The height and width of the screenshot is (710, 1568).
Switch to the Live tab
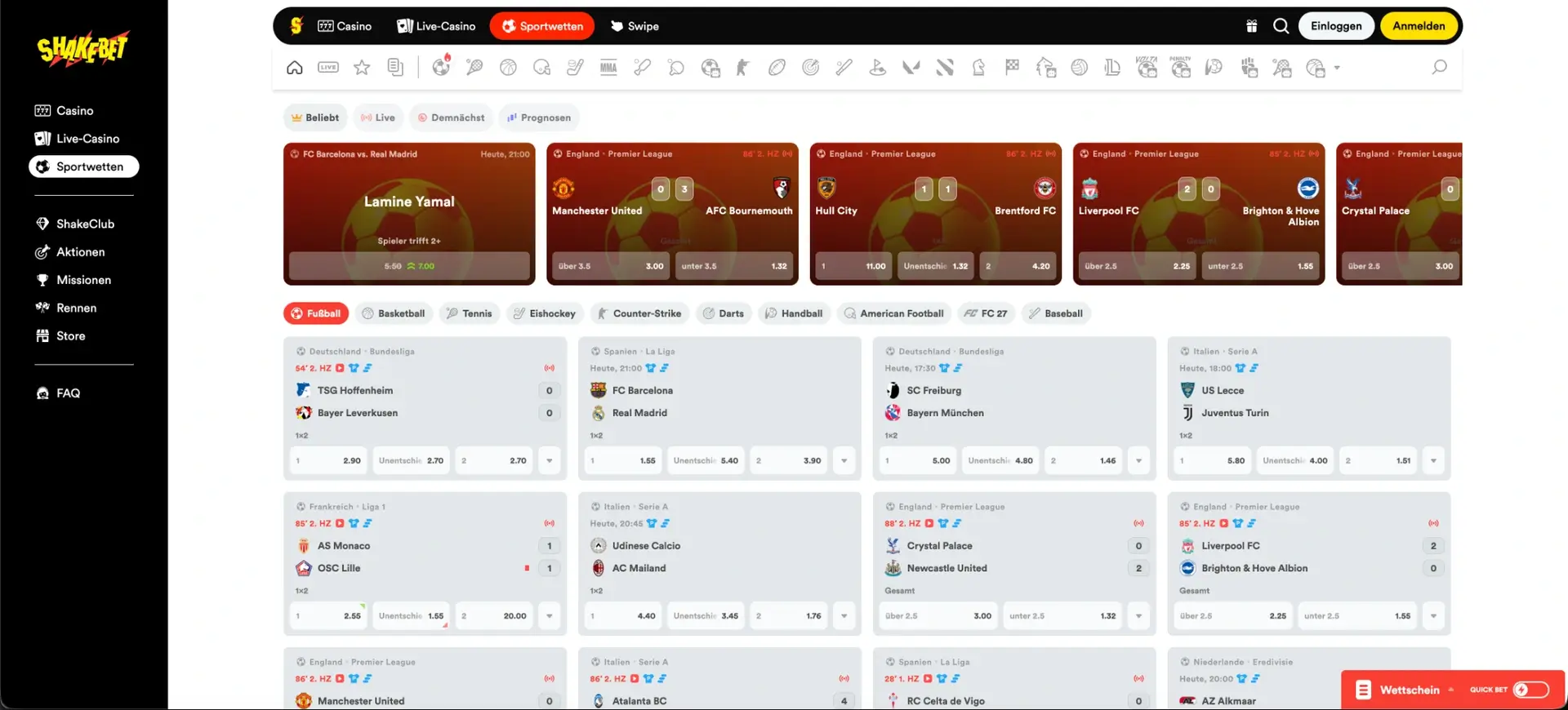pyautogui.click(x=378, y=118)
